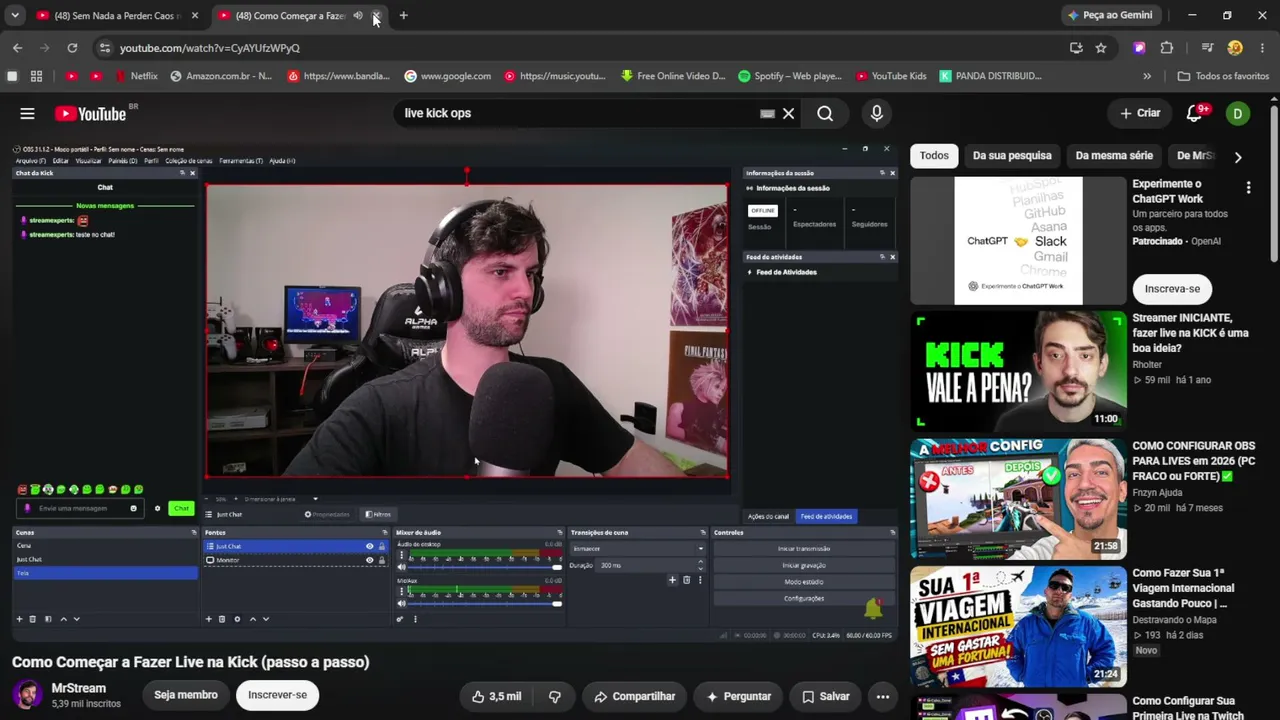Open the YouTube Kids bookmark

pos(890,76)
